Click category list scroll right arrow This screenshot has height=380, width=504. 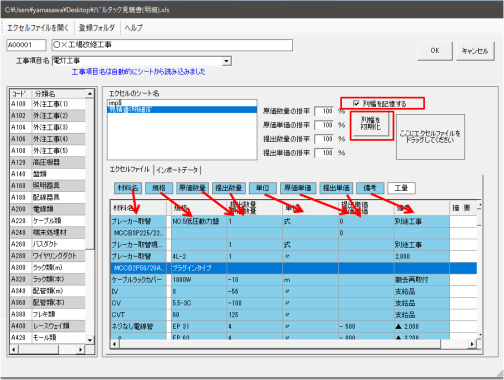pos(81,349)
